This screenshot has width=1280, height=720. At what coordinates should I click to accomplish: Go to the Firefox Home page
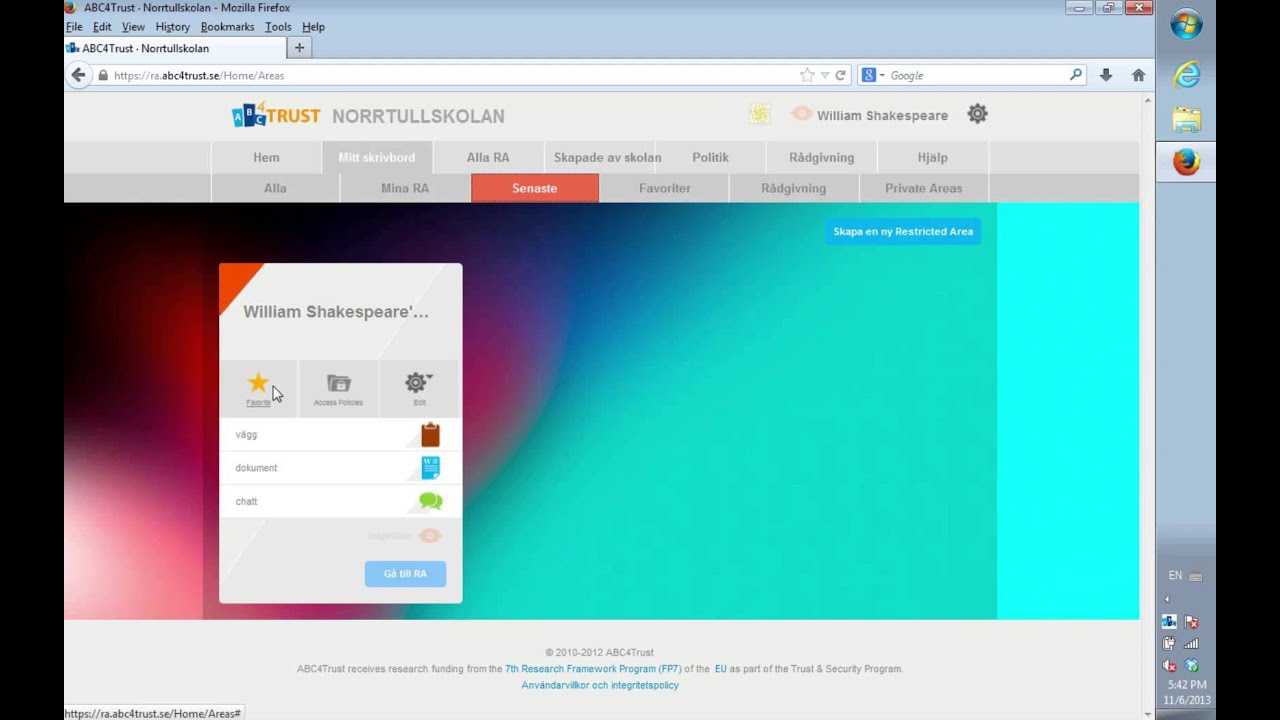pyautogui.click(x=1138, y=75)
